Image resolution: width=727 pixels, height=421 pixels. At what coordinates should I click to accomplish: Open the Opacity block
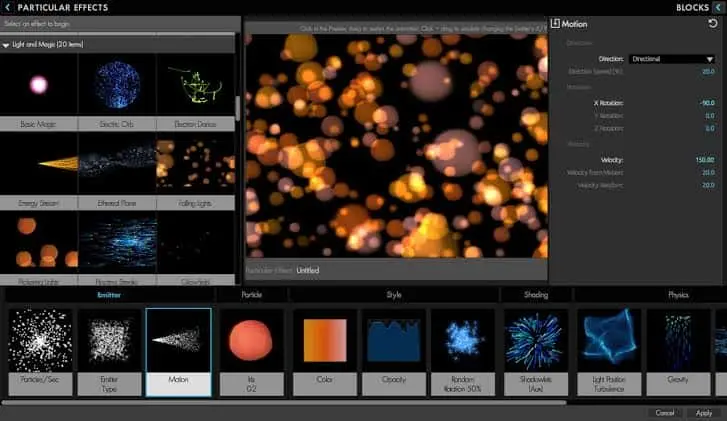pos(394,352)
